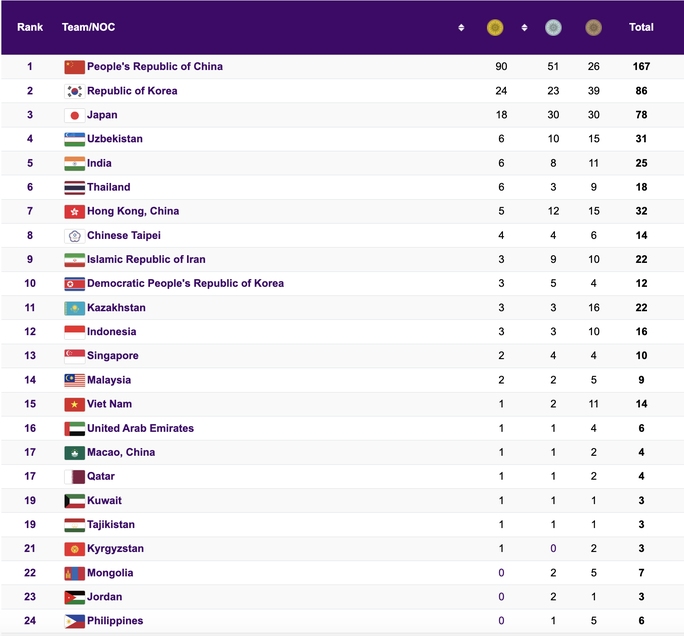Sort table by Total column header
This screenshot has width=684, height=636.
[x=641, y=28]
